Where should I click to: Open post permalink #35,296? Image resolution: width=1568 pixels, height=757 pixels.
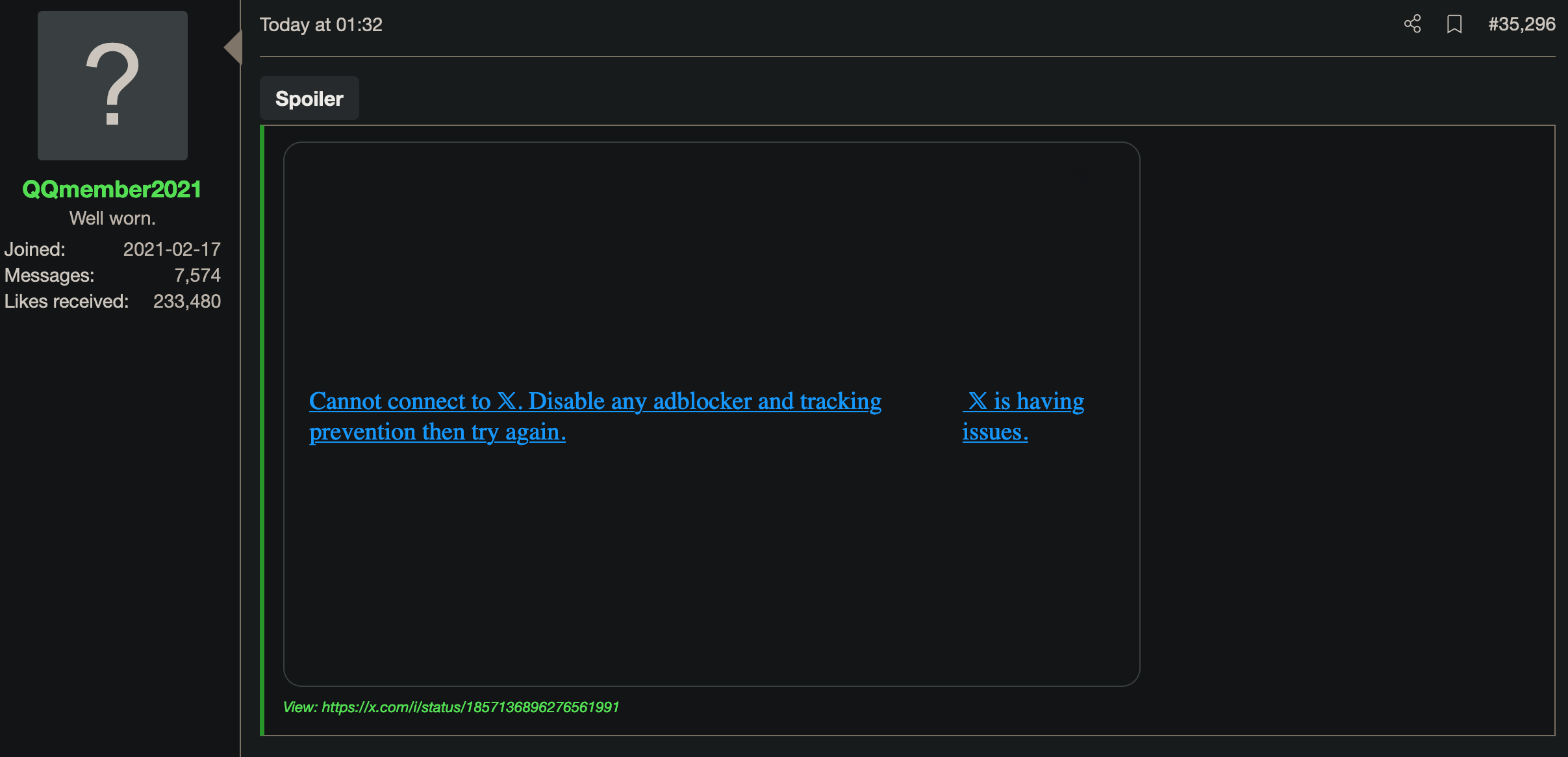click(1521, 25)
